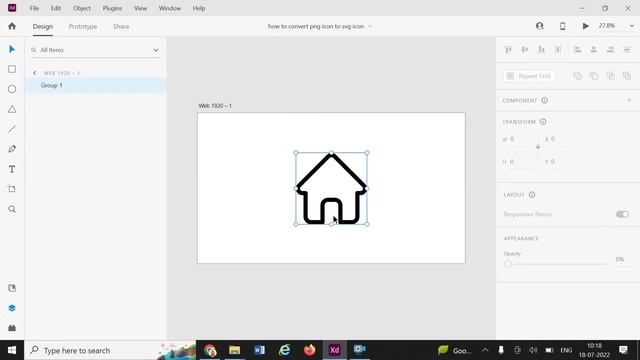Screen dimensions: 640x360
Task: Open the invite/user profile icon
Action: point(540,26)
